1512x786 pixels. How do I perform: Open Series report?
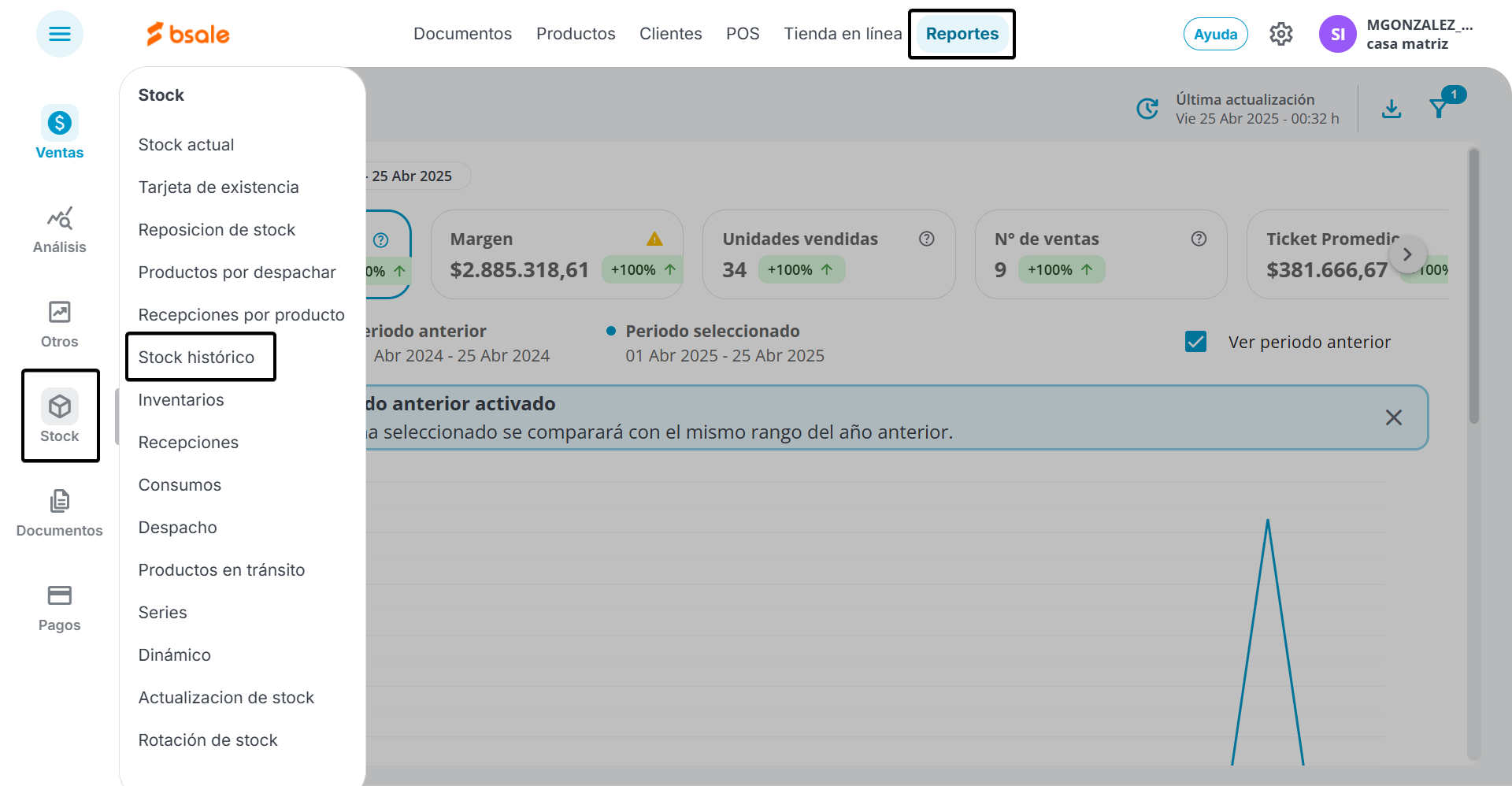(x=162, y=613)
